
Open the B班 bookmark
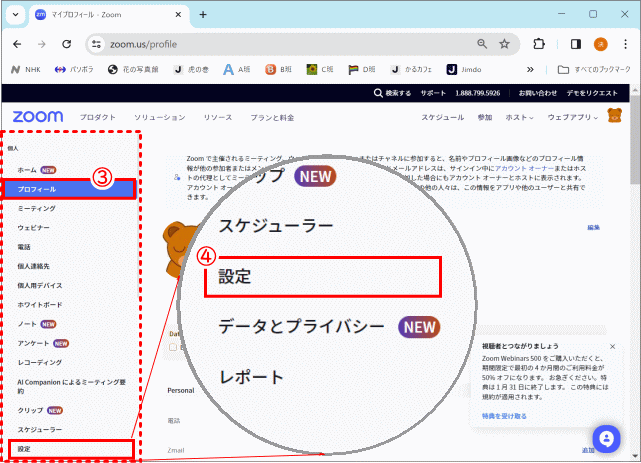(278, 69)
